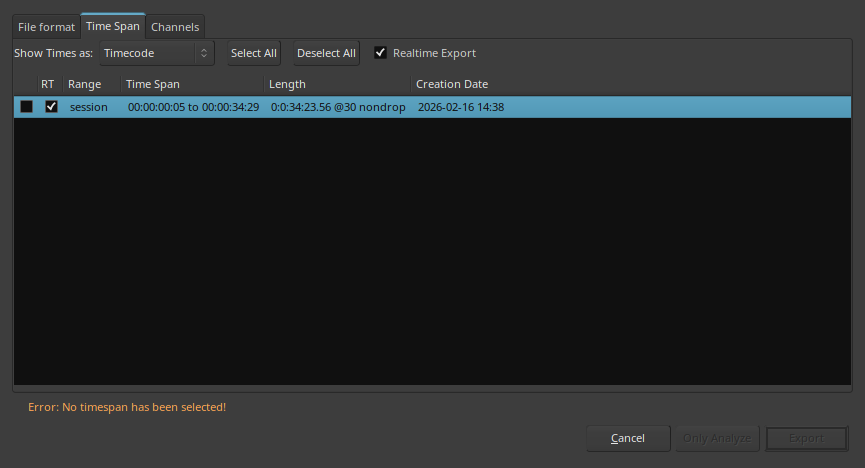Click the 00:00:00:05 to 00:00:34:29 time span cell
This screenshot has height=468, width=865.
pyautogui.click(x=194, y=107)
